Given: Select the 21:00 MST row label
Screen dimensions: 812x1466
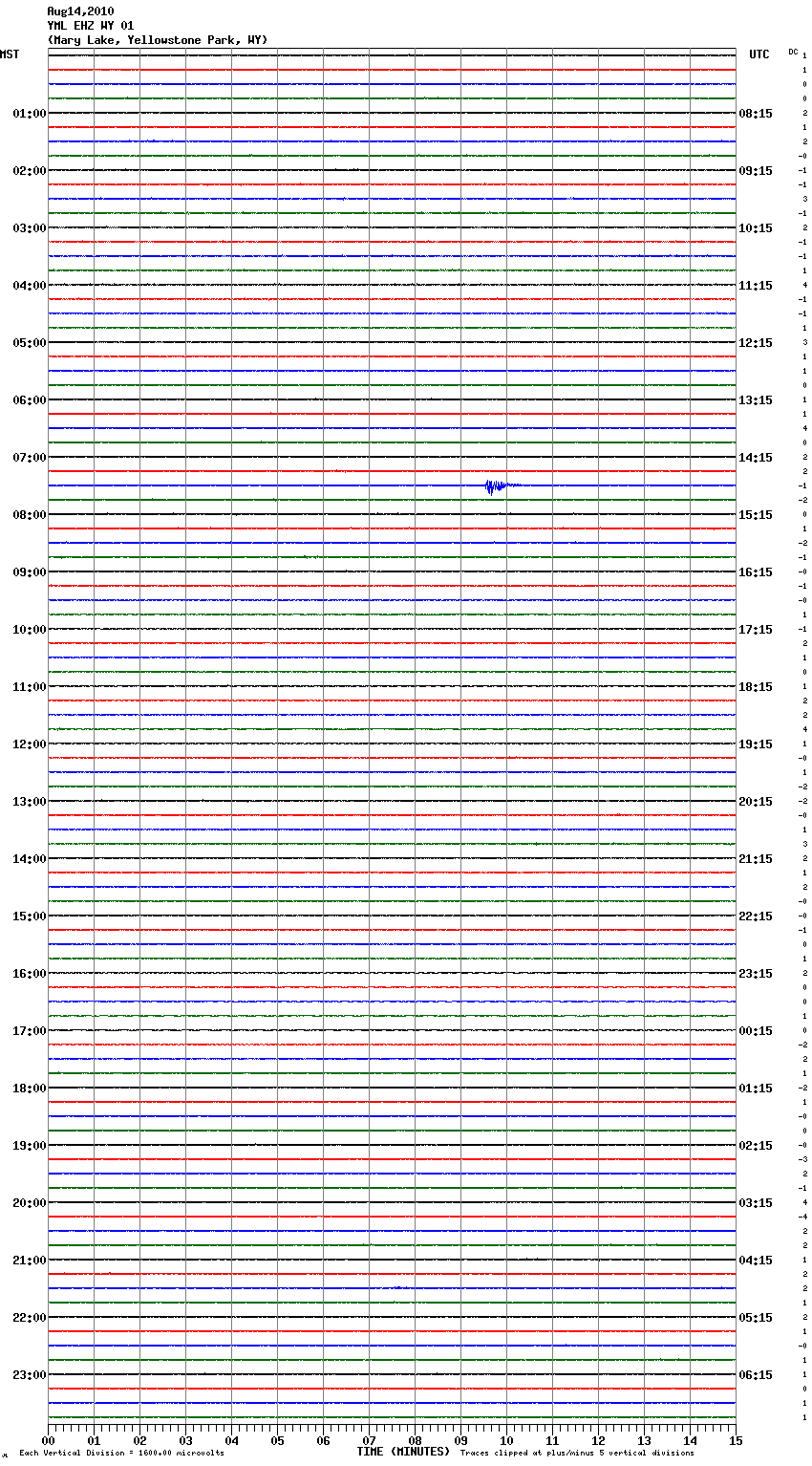Looking at the screenshot, I should pyautogui.click(x=29, y=1261).
